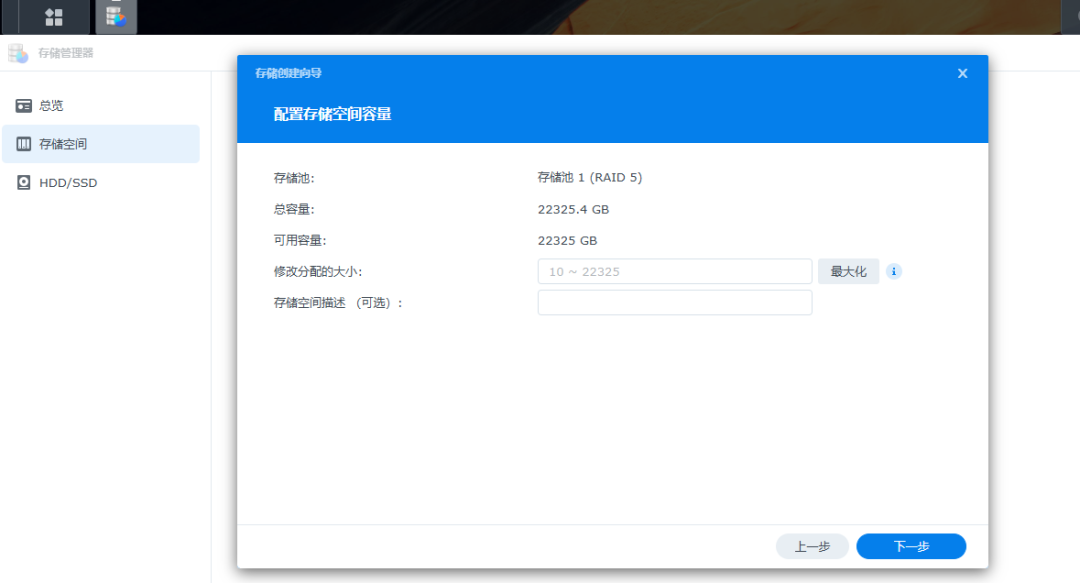
Task: Go back with the 上一步 button
Action: click(x=812, y=546)
